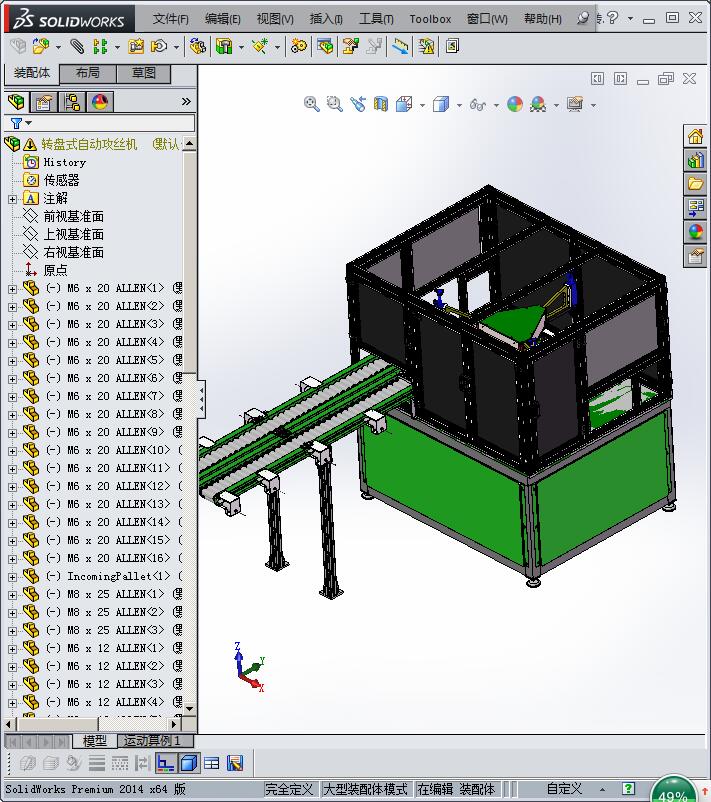Open the View Palette task pane icon
Screen dimensions: 711x802
coord(695,207)
